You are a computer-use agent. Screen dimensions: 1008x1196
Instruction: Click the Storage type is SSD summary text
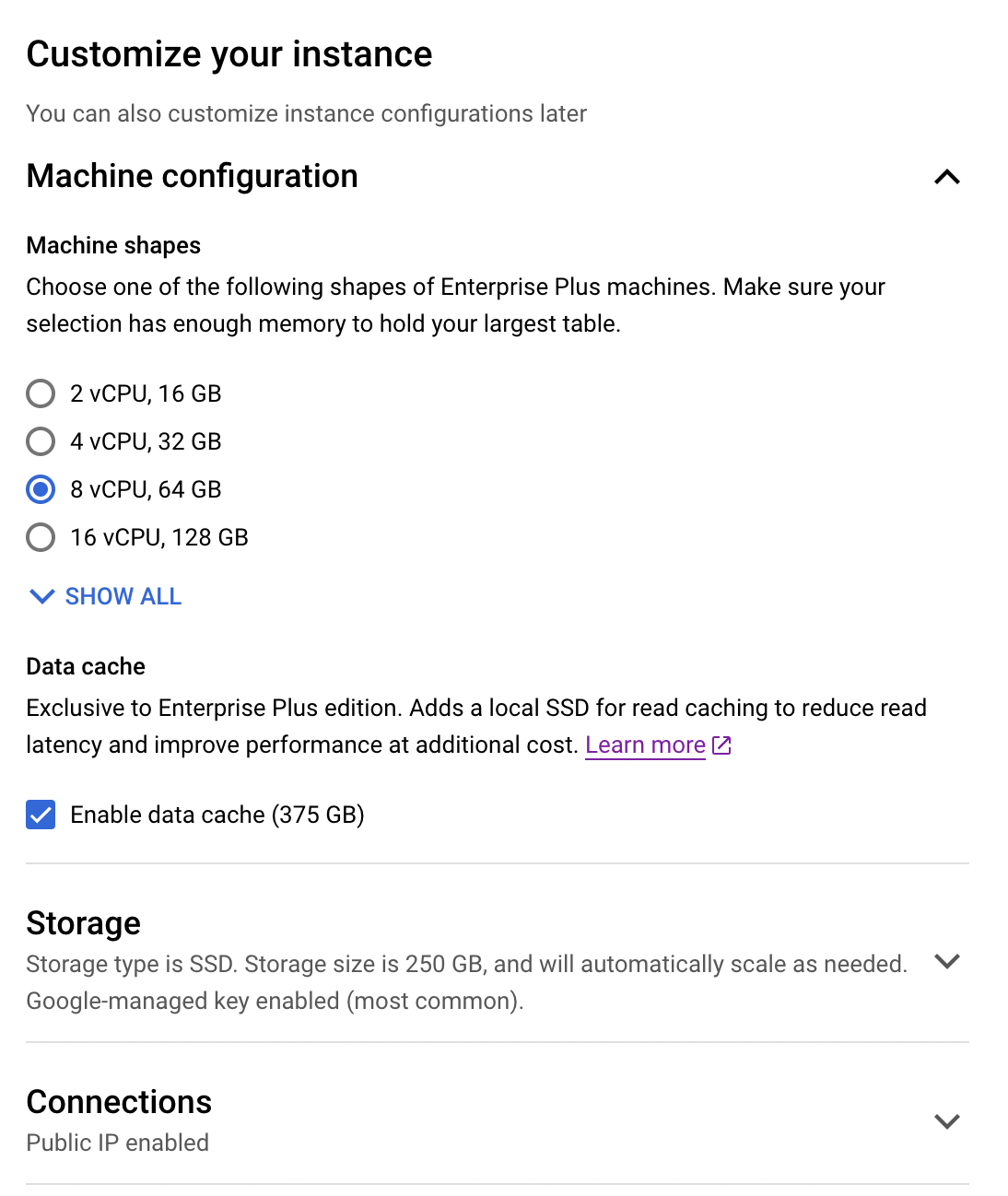[x=467, y=982]
